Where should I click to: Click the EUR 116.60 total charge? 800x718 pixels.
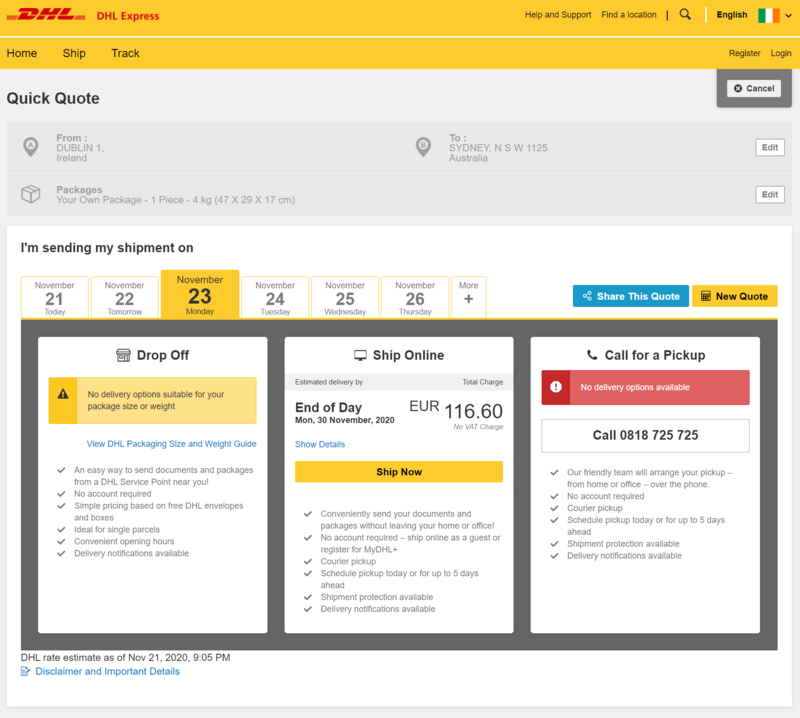(456, 410)
